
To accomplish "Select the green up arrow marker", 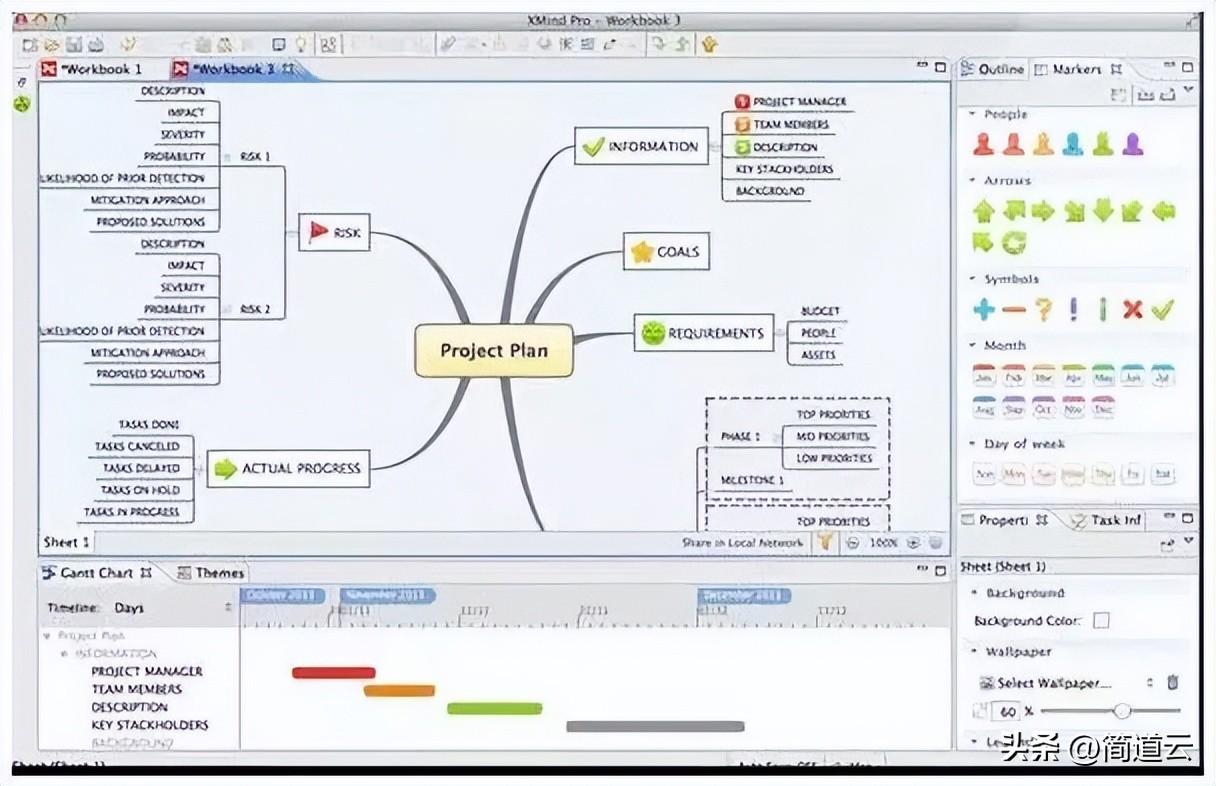I will [984, 211].
